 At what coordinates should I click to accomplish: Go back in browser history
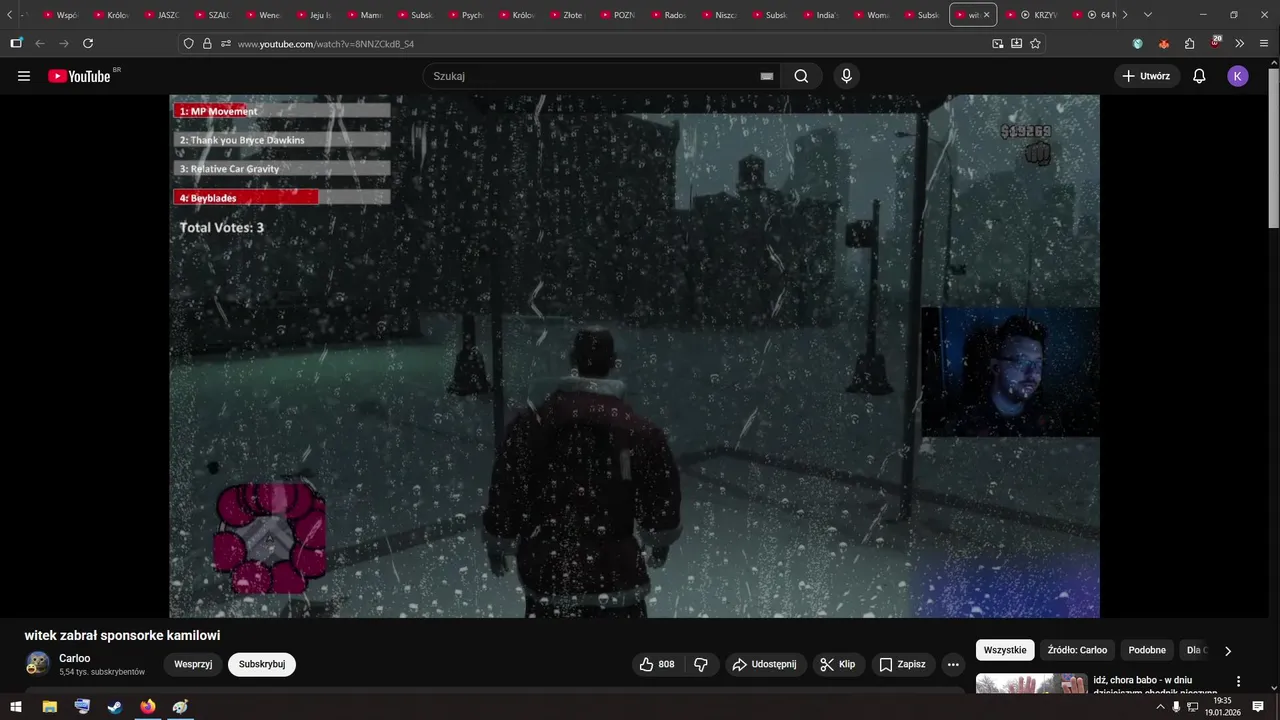[40, 44]
